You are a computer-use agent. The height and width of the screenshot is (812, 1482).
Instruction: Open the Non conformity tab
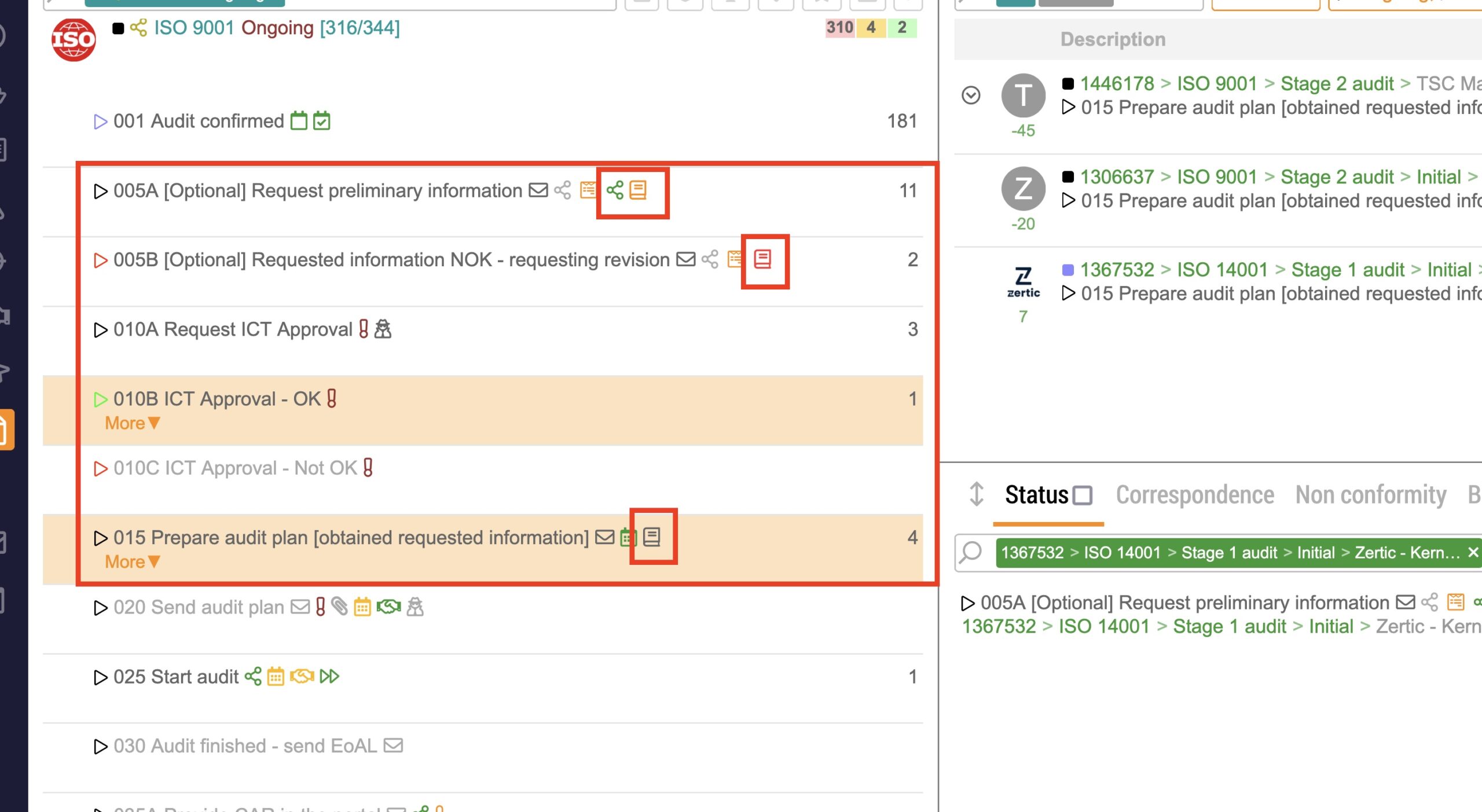(x=1370, y=495)
